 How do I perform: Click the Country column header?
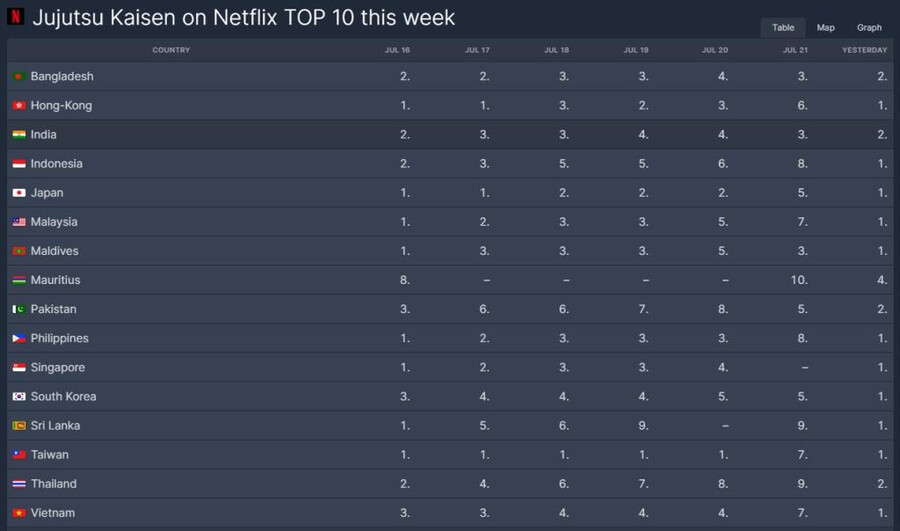pyautogui.click(x=171, y=50)
